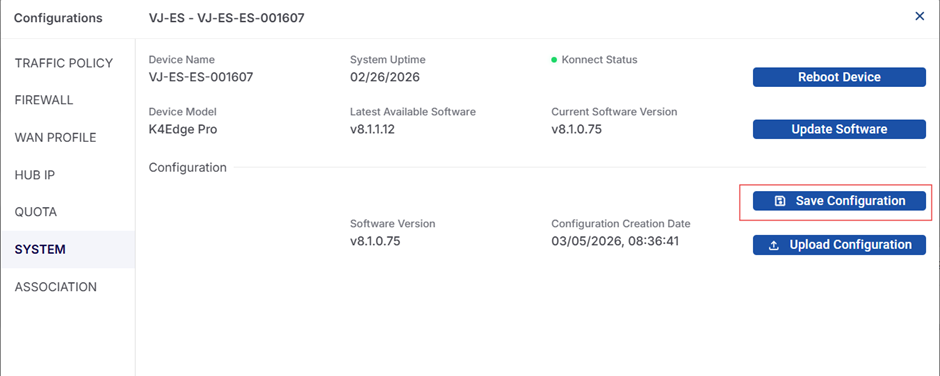The image size is (940, 376).
Task: Click creation date 03/05/2026, 08:36:41
Action: pyautogui.click(x=615, y=241)
